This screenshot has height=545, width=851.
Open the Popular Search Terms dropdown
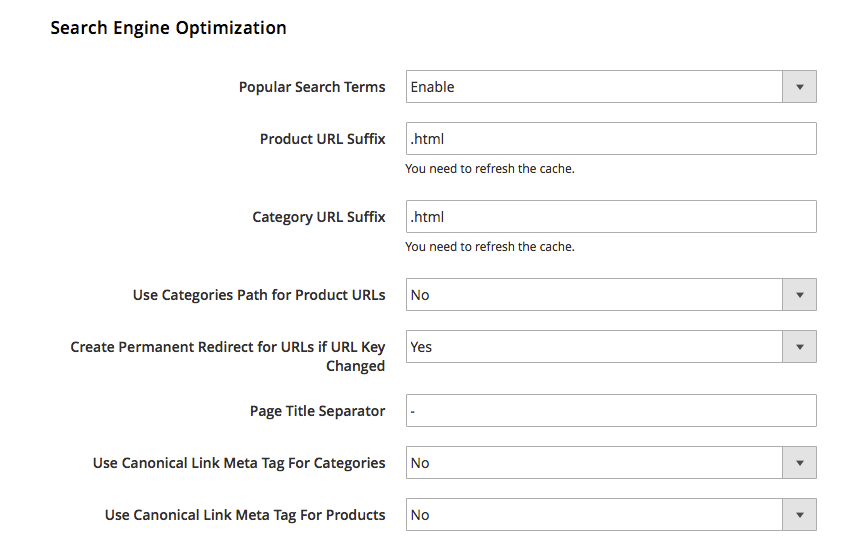(594, 87)
